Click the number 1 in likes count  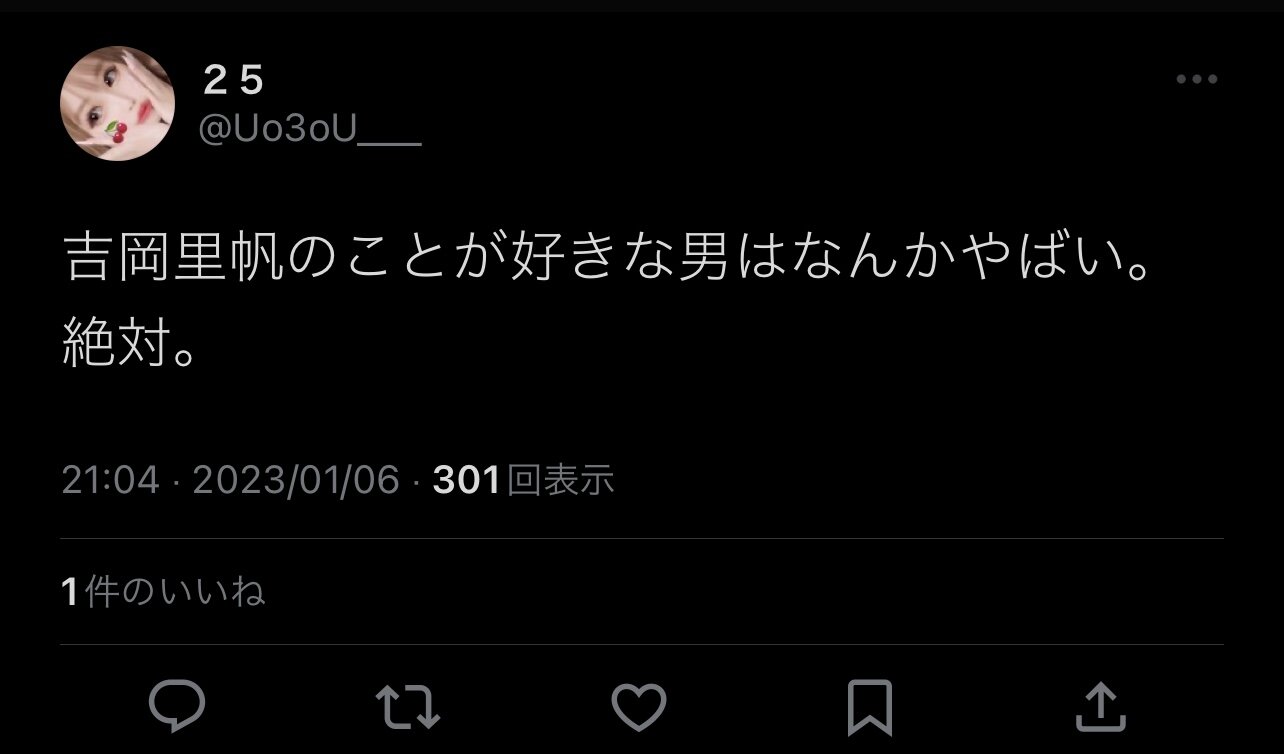70,592
